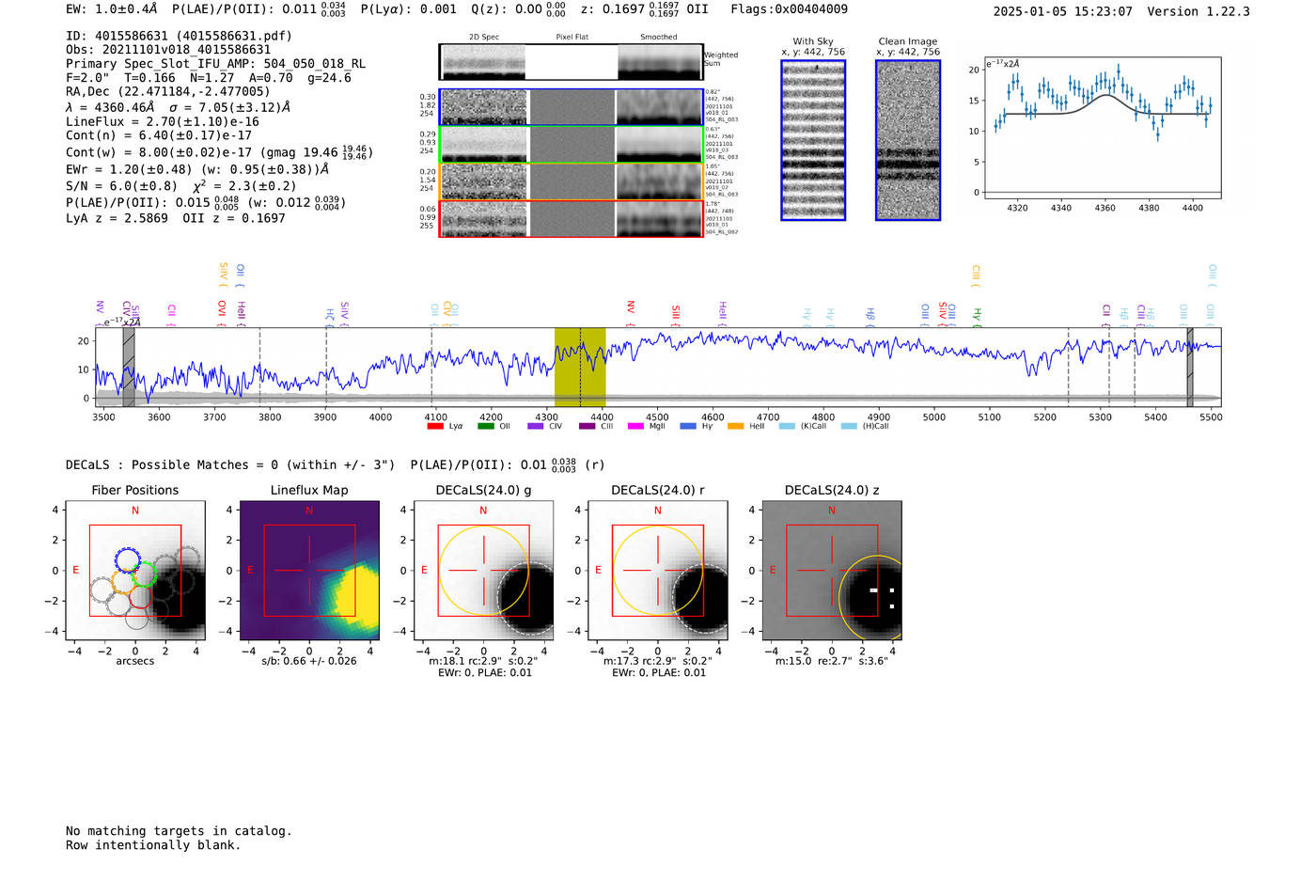Screen dimensions: 1316x896
Task: Click the 'Cont(w)' gmag 19.46 line
Action: pos(219,151)
